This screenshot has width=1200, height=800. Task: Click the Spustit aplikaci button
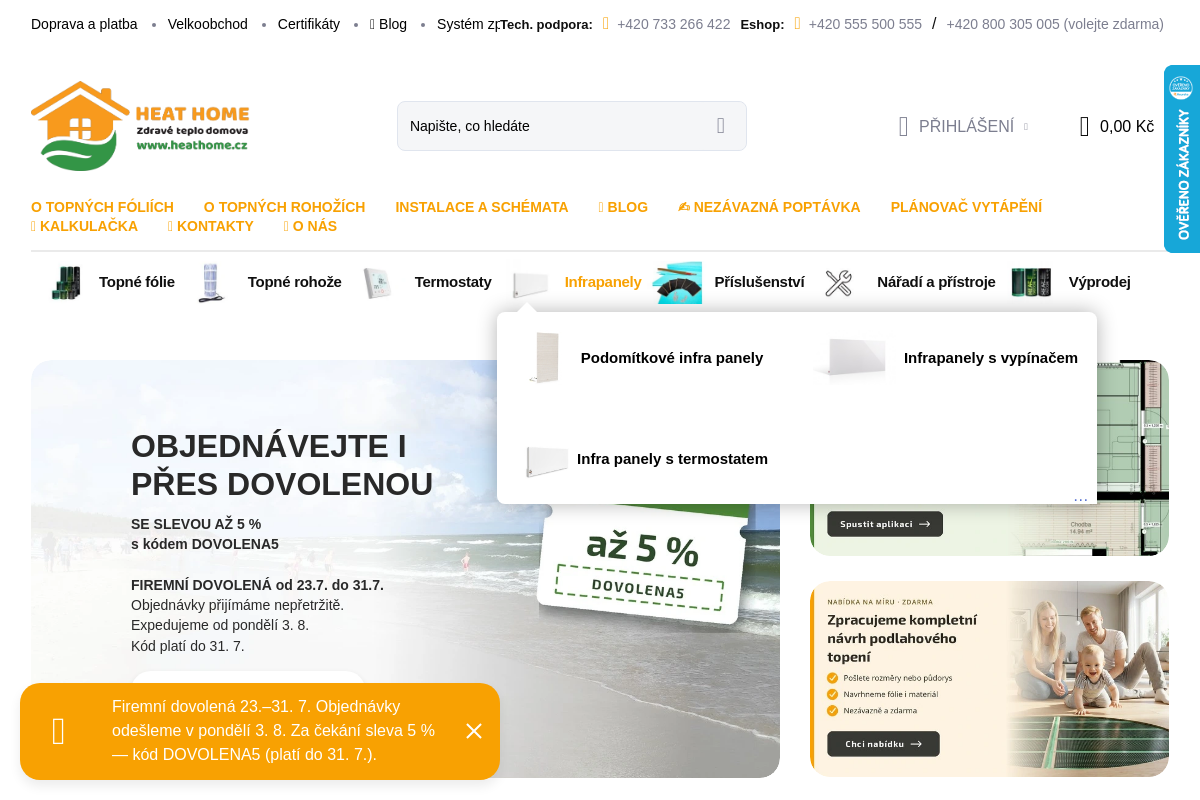click(x=885, y=524)
